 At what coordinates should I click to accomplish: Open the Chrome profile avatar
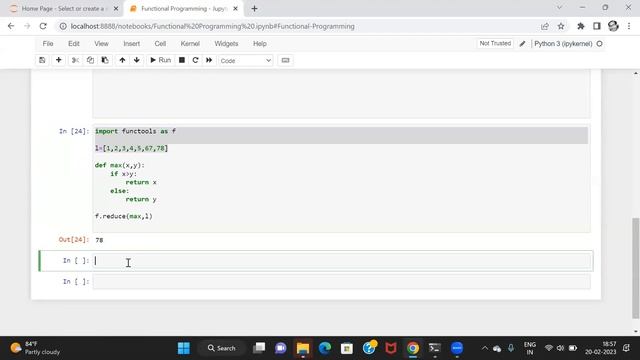(x=613, y=26)
